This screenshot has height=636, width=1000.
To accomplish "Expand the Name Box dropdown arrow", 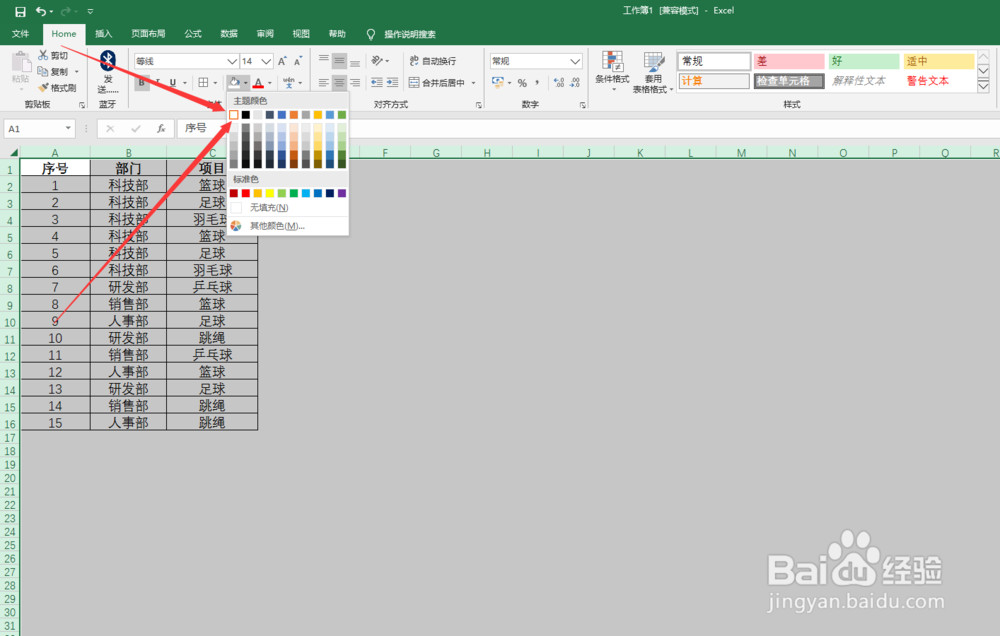I will click(68, 128).
